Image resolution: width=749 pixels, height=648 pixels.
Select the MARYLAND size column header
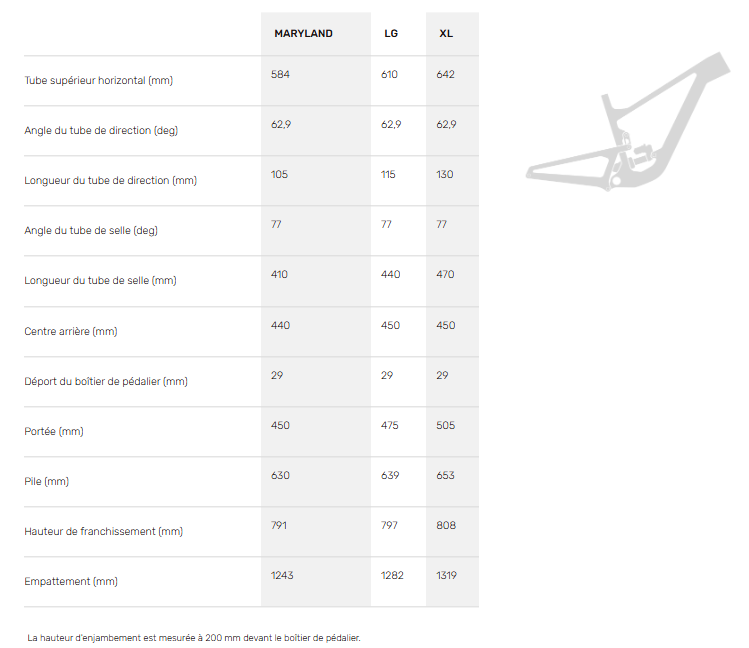coord(303,34)
